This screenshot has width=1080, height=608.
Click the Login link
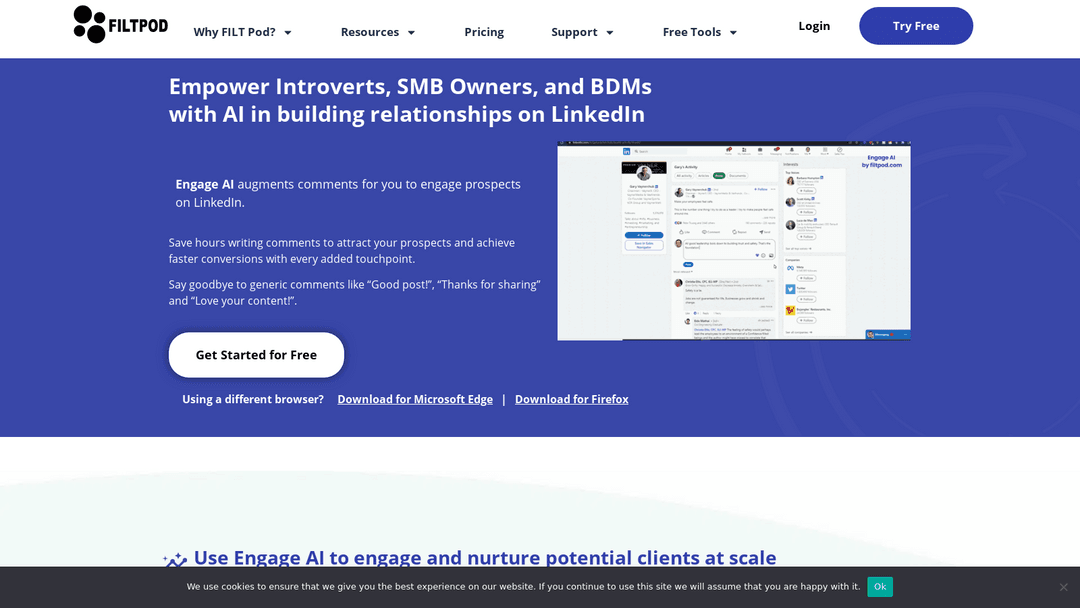(x=814, y=26)
